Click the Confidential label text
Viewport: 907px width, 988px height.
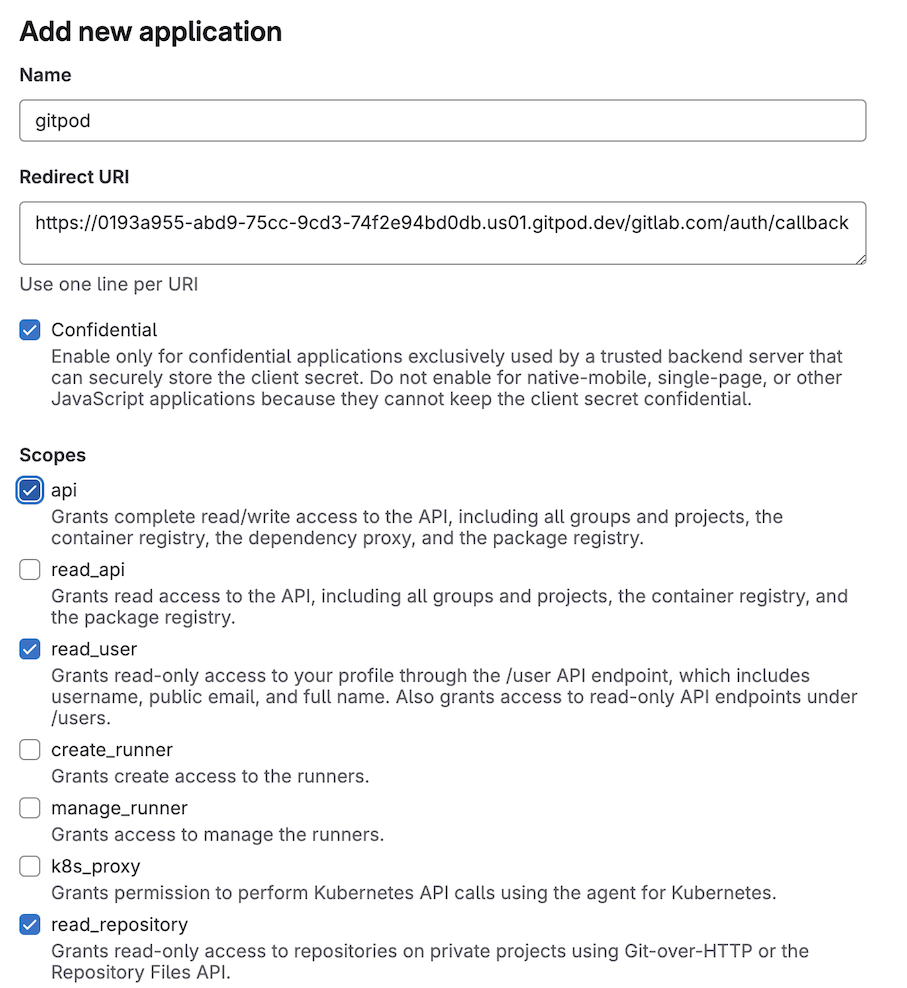coord(104,330)
